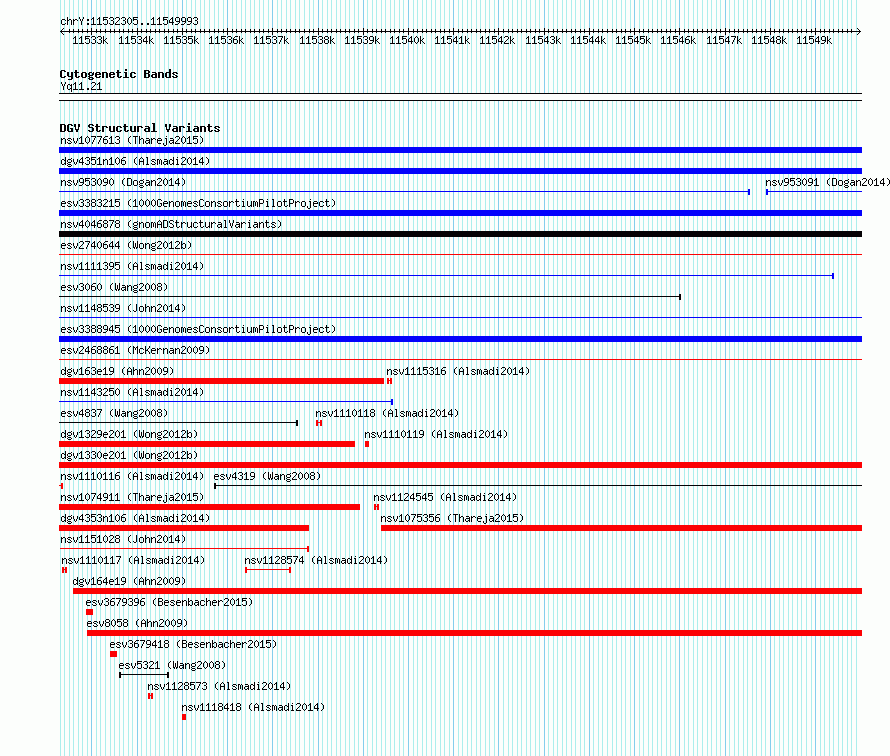Click the chrY:11532305..11549993 region label
The width and height of the screenshot is (890, 756).
tap(129, 21)
